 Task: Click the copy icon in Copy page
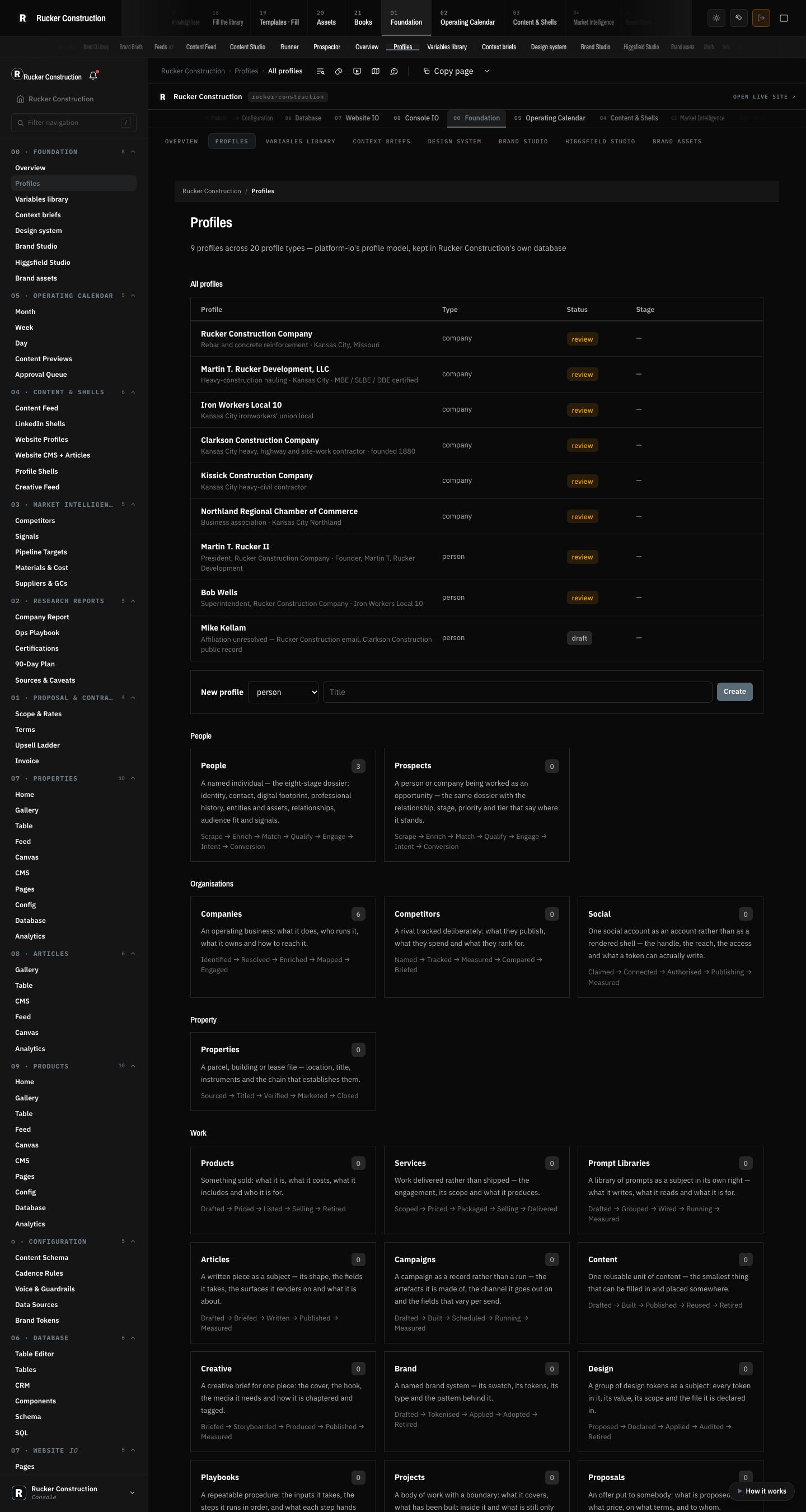[x=427, y=71]
